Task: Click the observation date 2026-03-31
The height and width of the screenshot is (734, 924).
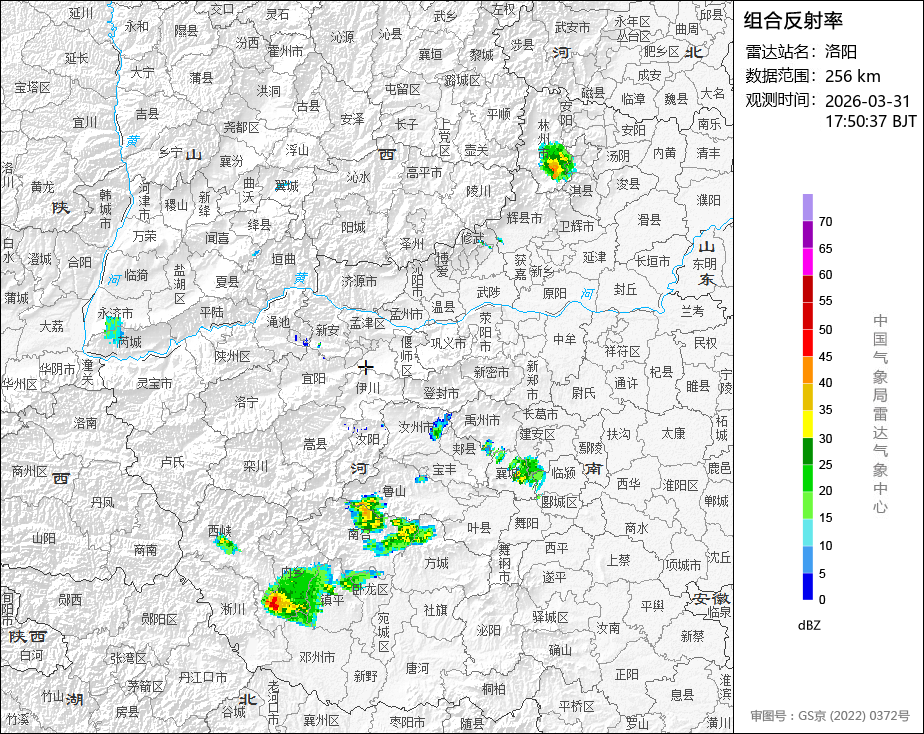Action: click(867, 101)
